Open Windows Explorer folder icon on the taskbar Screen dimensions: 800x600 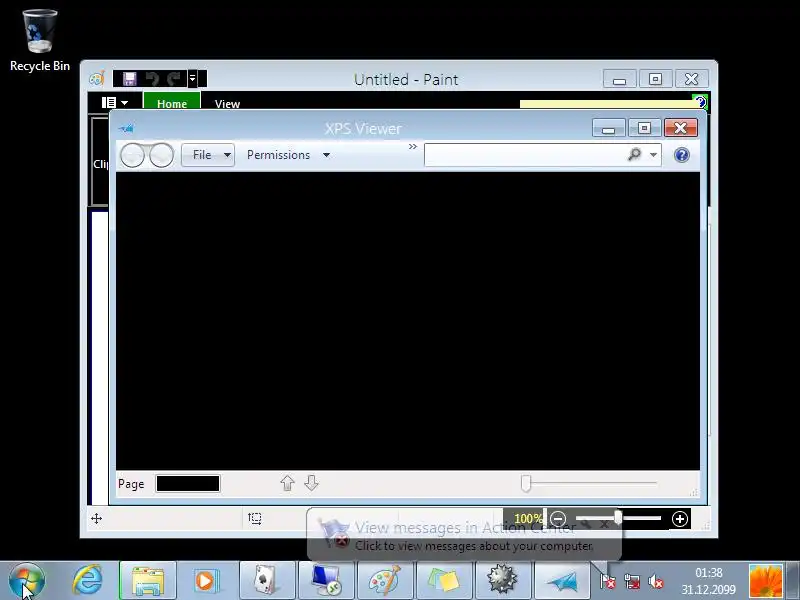pyautogui.click(x=147, y=581)
